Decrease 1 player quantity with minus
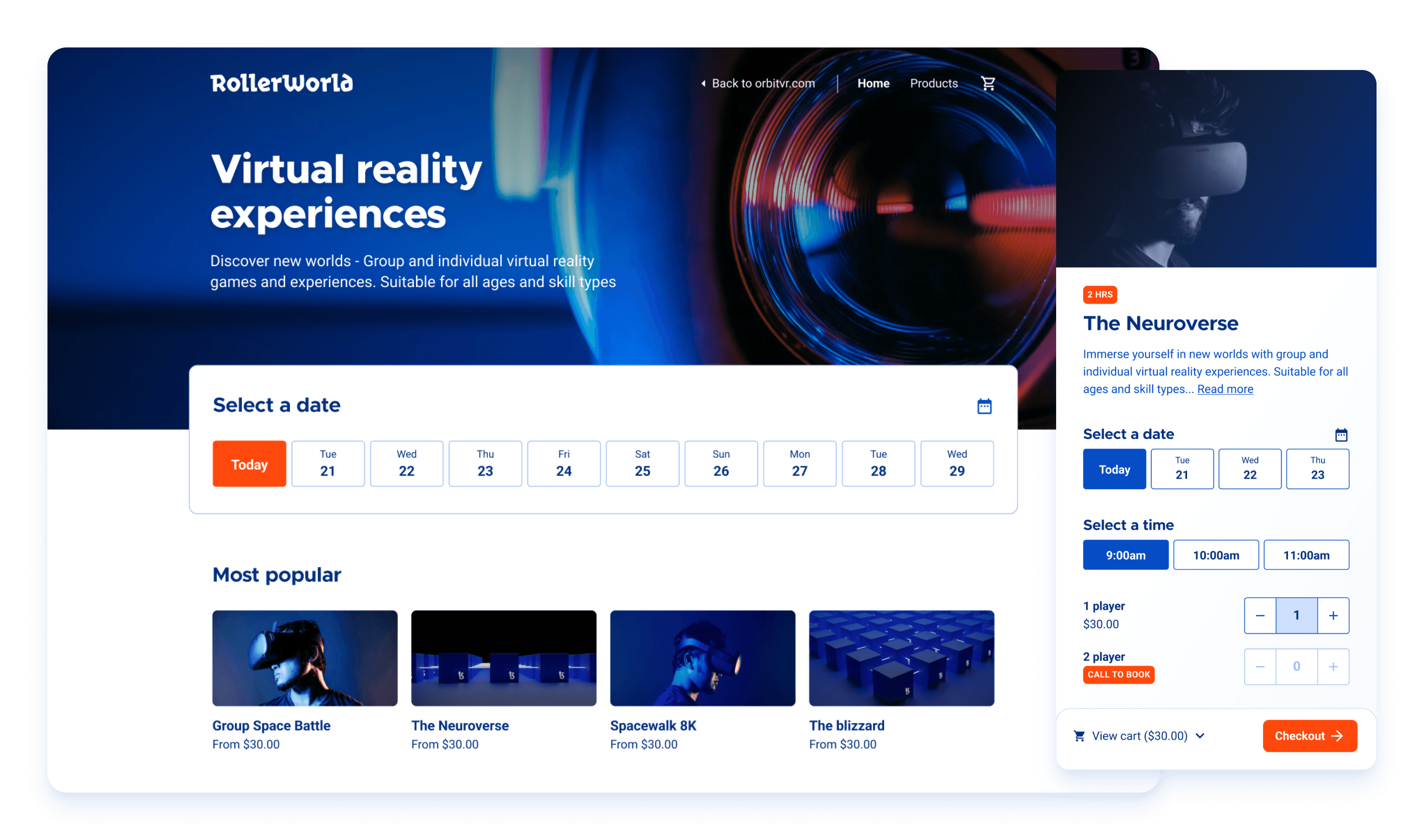This screenshot has width=1424, height=840. tap(1260, 615)
